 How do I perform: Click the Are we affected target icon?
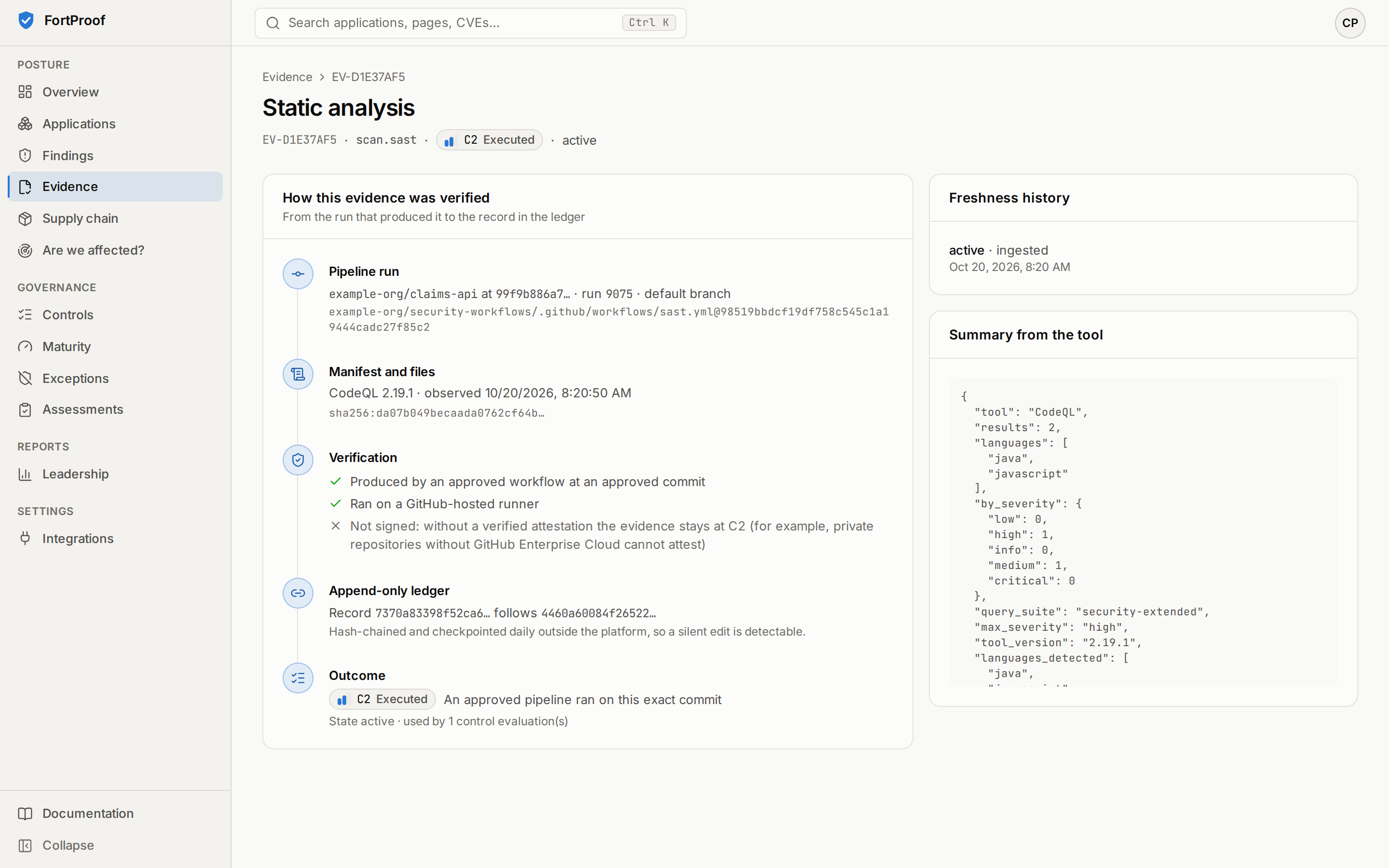[25, 250]
